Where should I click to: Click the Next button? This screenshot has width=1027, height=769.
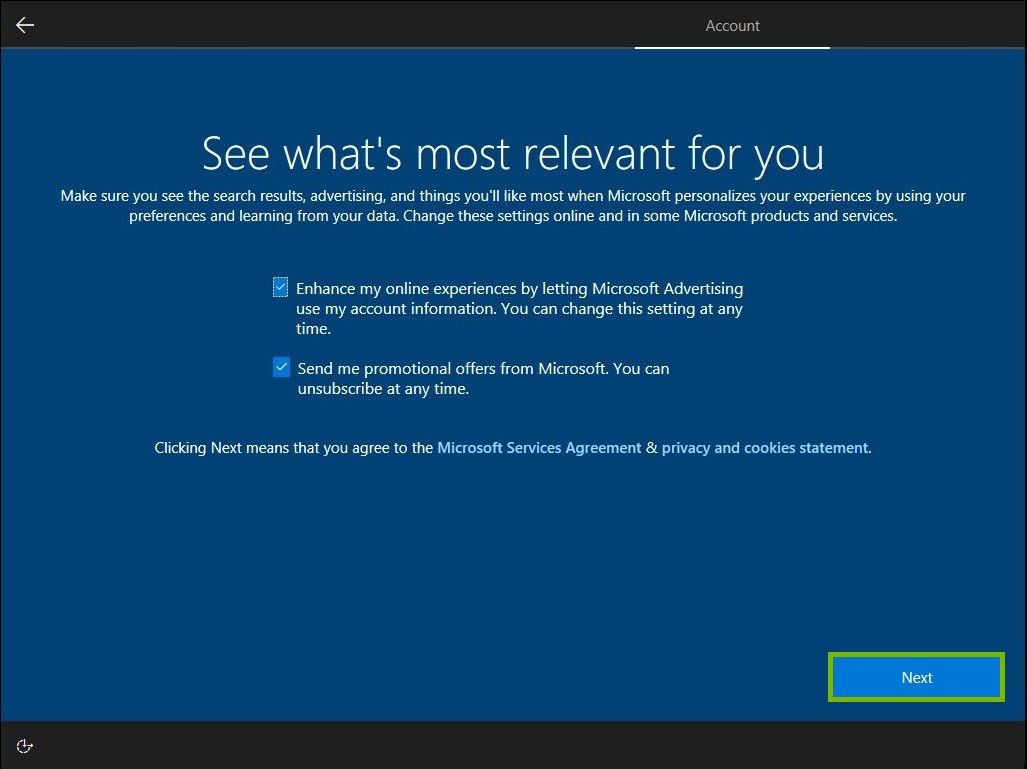(916, 677)
